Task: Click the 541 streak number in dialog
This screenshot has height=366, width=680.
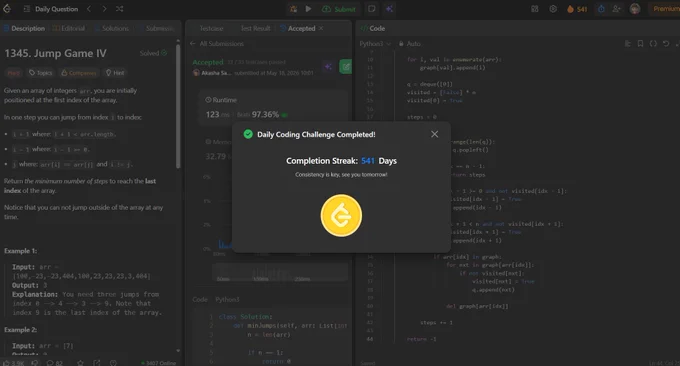Action: coord(368,161)
